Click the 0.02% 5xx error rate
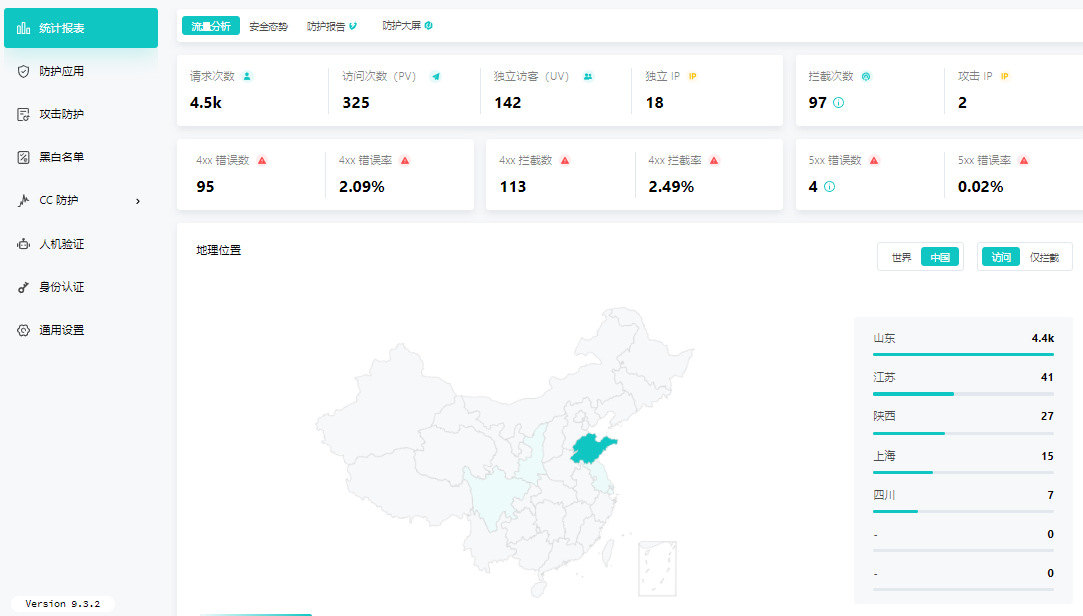Screen dimensions: 1083x616 click(x=981, y=187)
